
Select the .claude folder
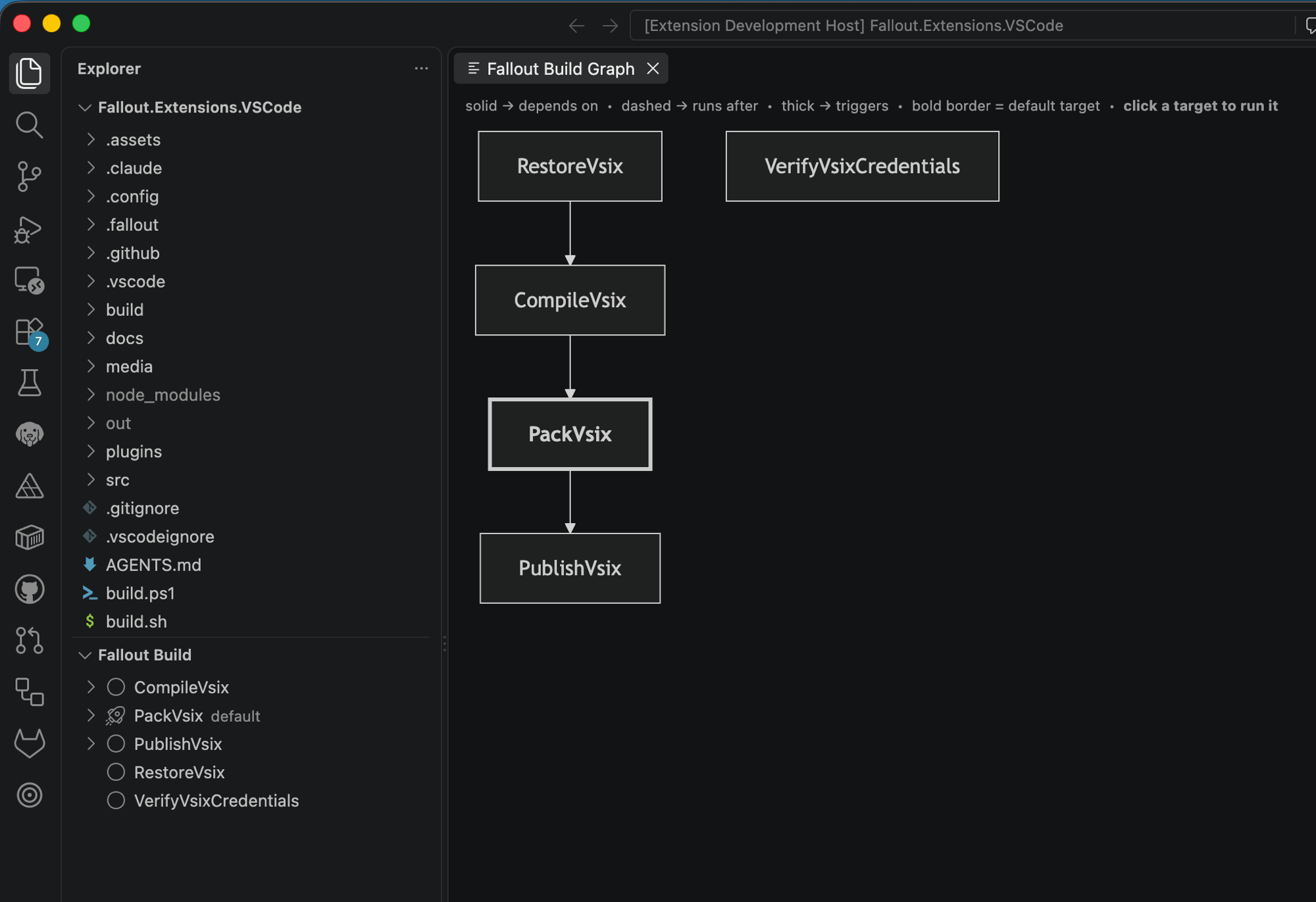click(x=250, y=168)
